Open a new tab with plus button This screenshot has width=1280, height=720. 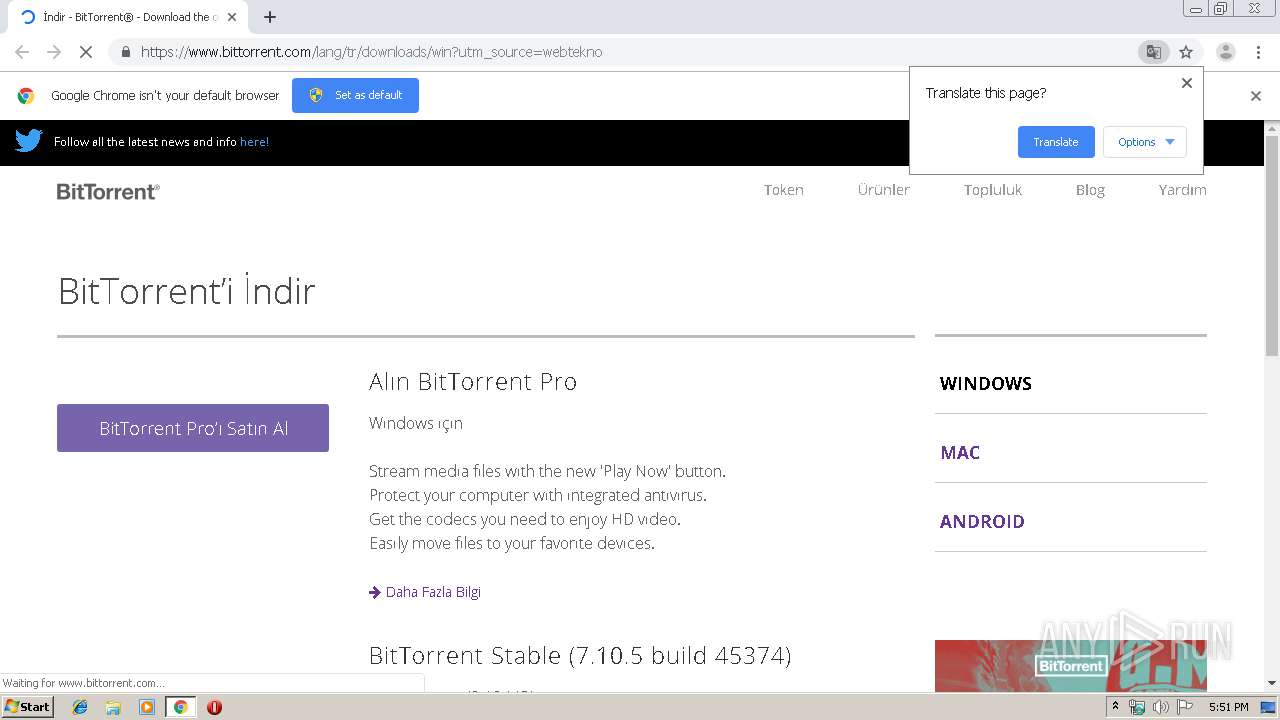tap(270, 17)
